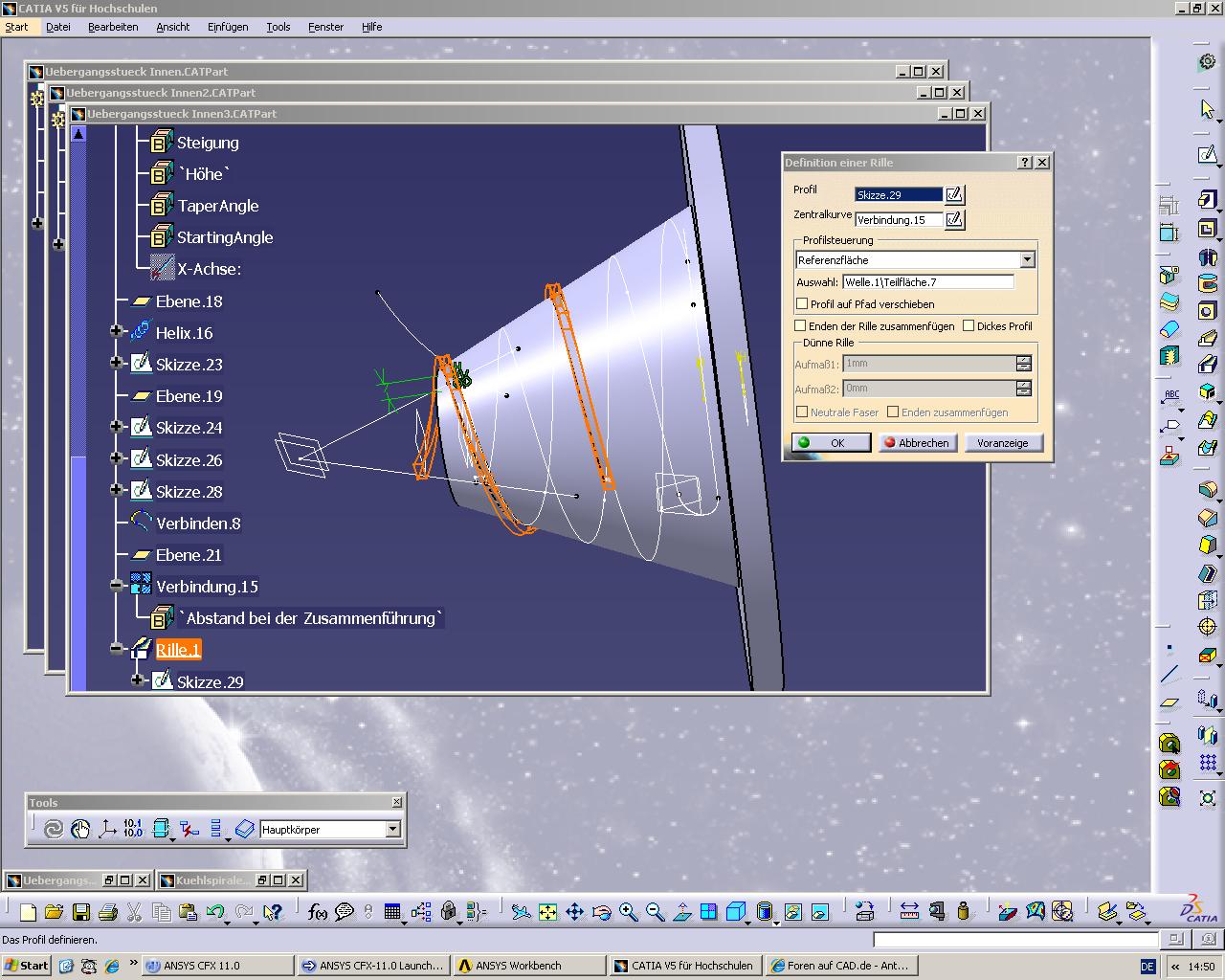
Task: Expand the Skizze.29 tree node
Action: 138,680
